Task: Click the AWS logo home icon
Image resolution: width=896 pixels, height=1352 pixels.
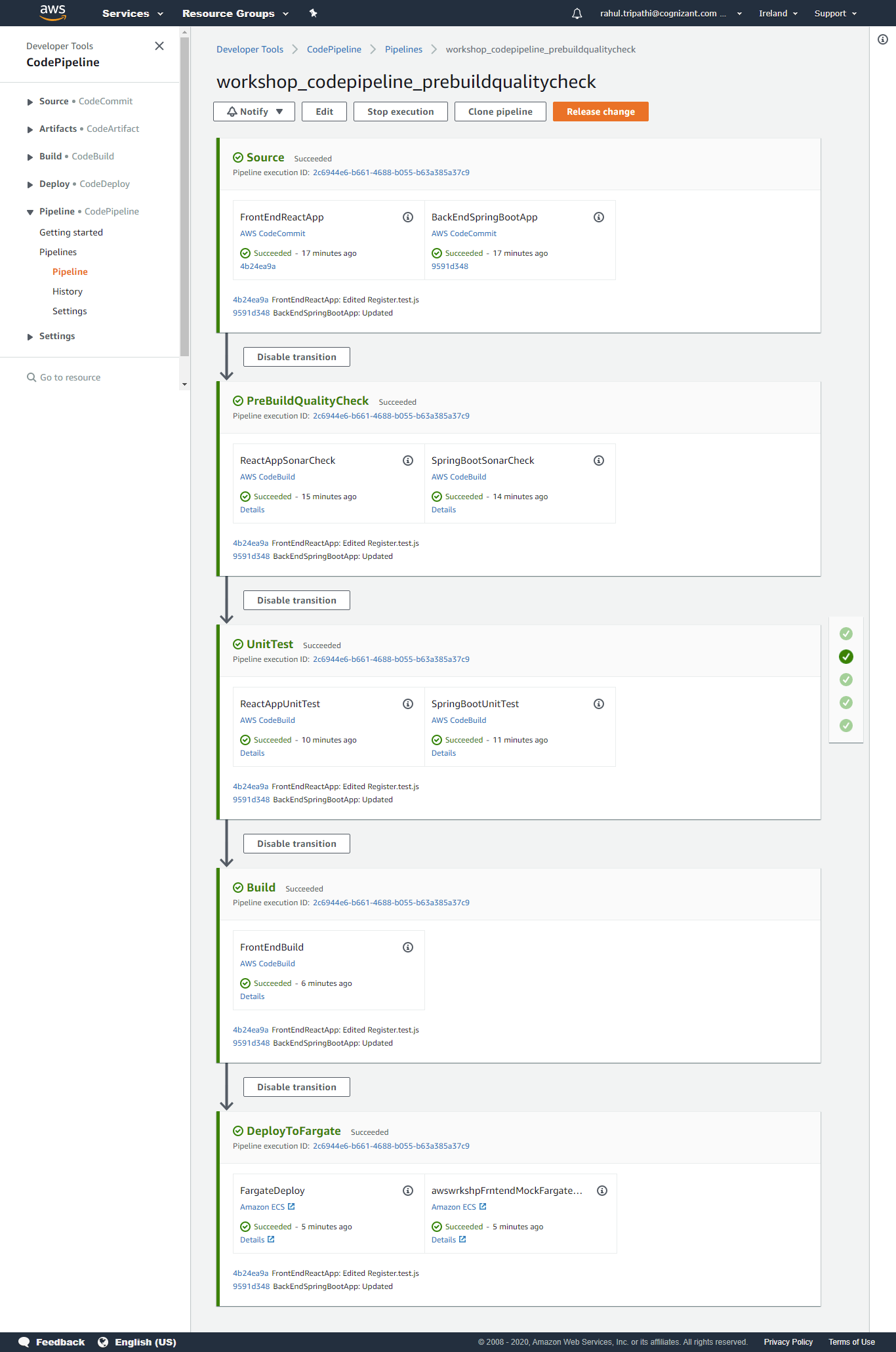Action: (x=52, y=12)
